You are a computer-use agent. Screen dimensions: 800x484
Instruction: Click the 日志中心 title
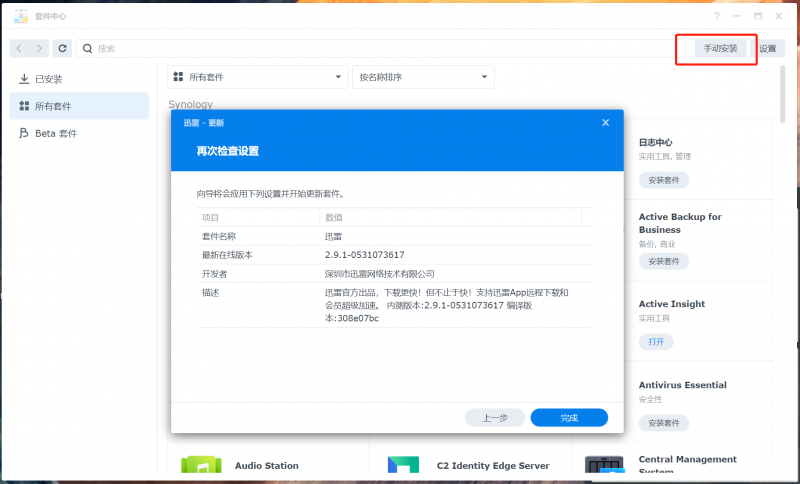click(655, 142)
